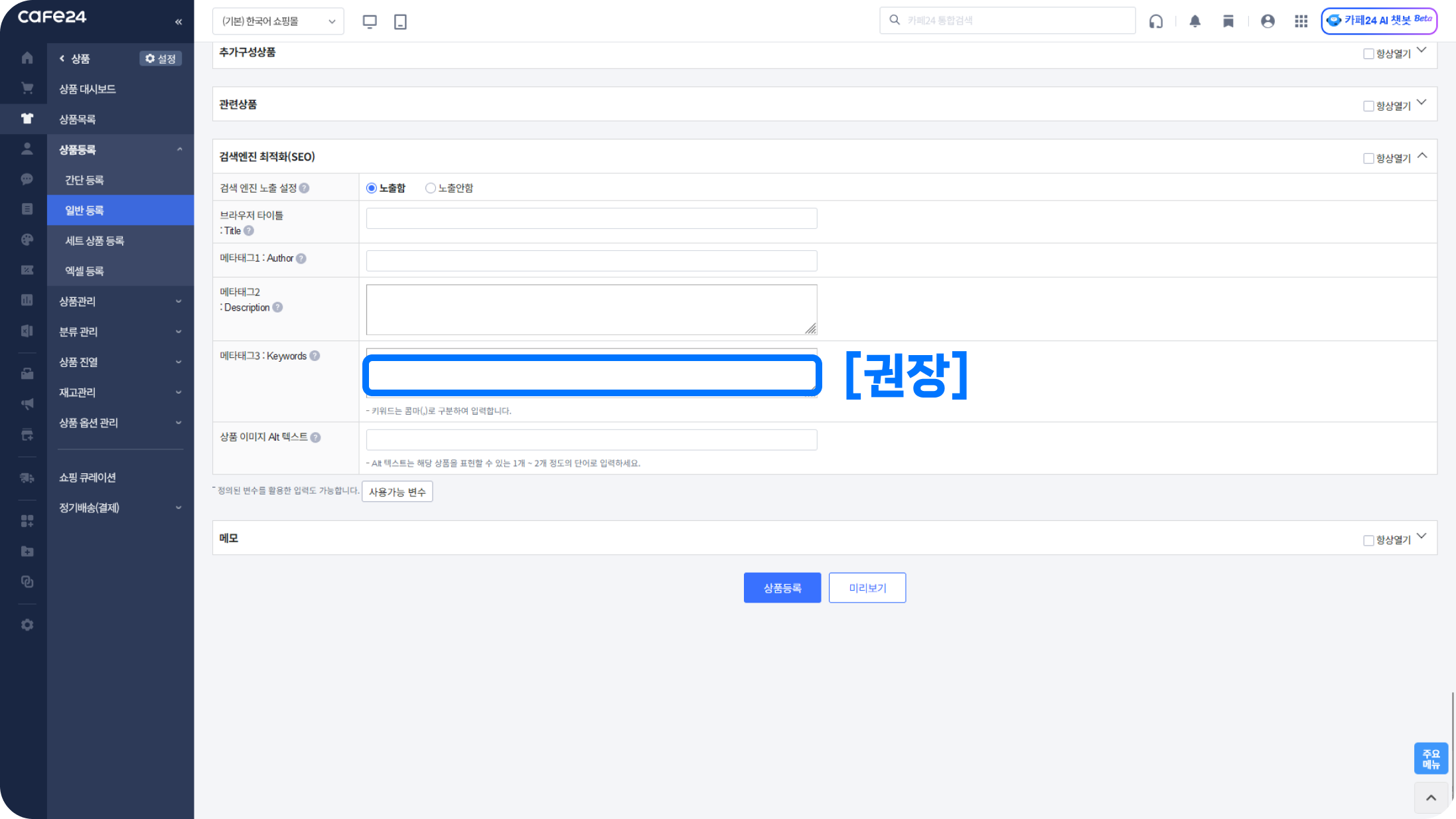Viewport: 1456px width, 819px height.
Task: Open the 한국어 쇼핑몰 shop selector dropdown
Action: tap(278, 21)
